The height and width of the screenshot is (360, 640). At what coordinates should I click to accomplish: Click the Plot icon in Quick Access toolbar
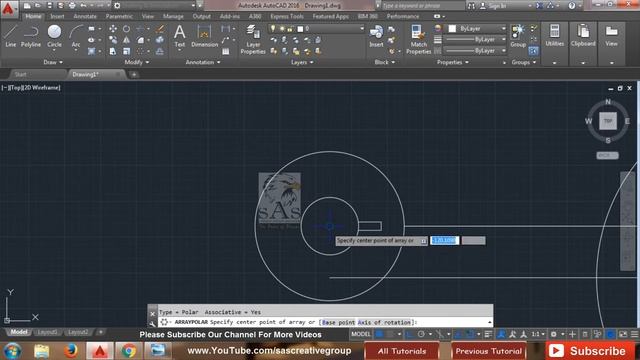pyautogui.click(x=72, y=6)
